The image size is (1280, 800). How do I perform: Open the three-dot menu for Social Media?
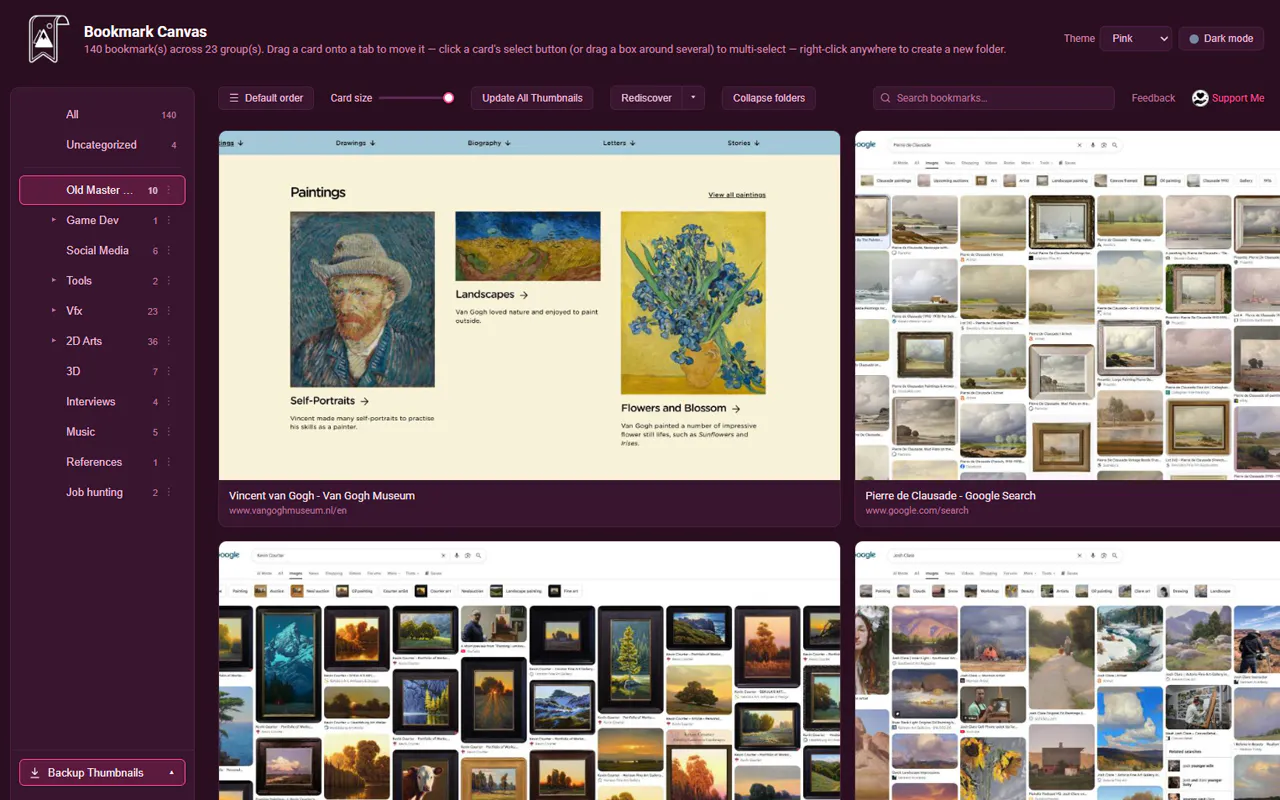[168, 250]
